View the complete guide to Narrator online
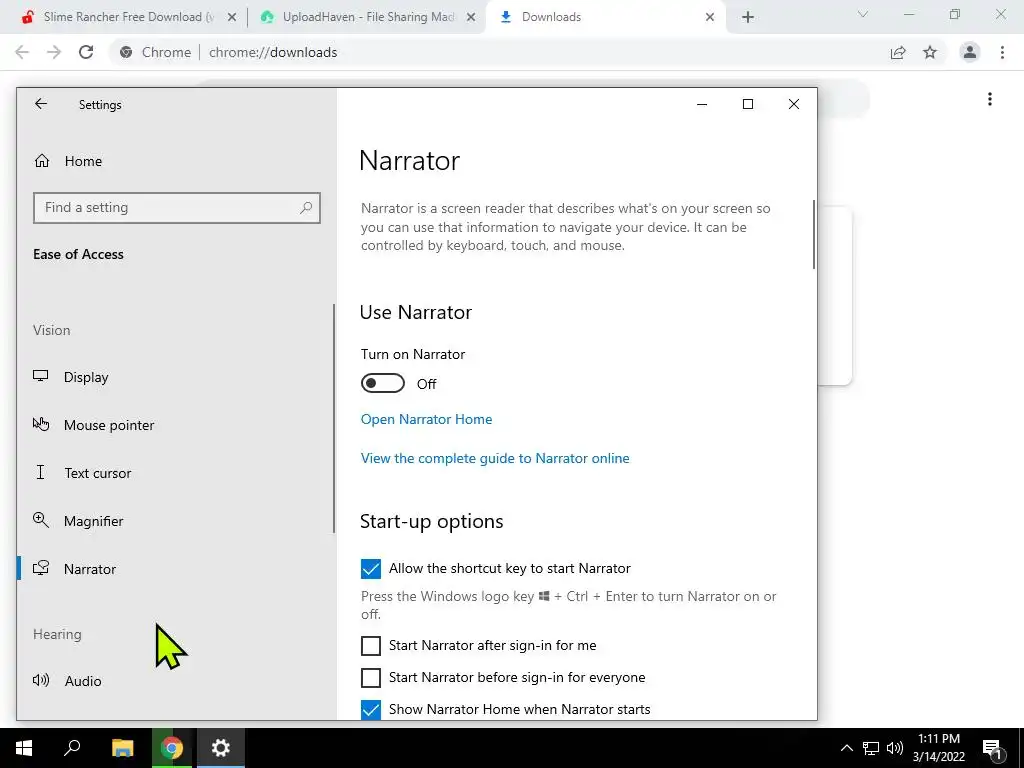This screenshot has height=768, width=1024. point(495,458)
